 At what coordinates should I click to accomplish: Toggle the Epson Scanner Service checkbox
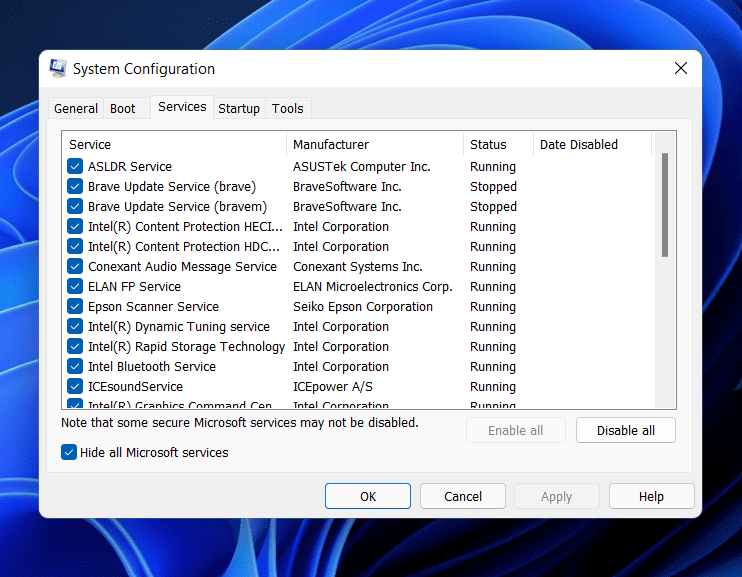coord(75,307)
